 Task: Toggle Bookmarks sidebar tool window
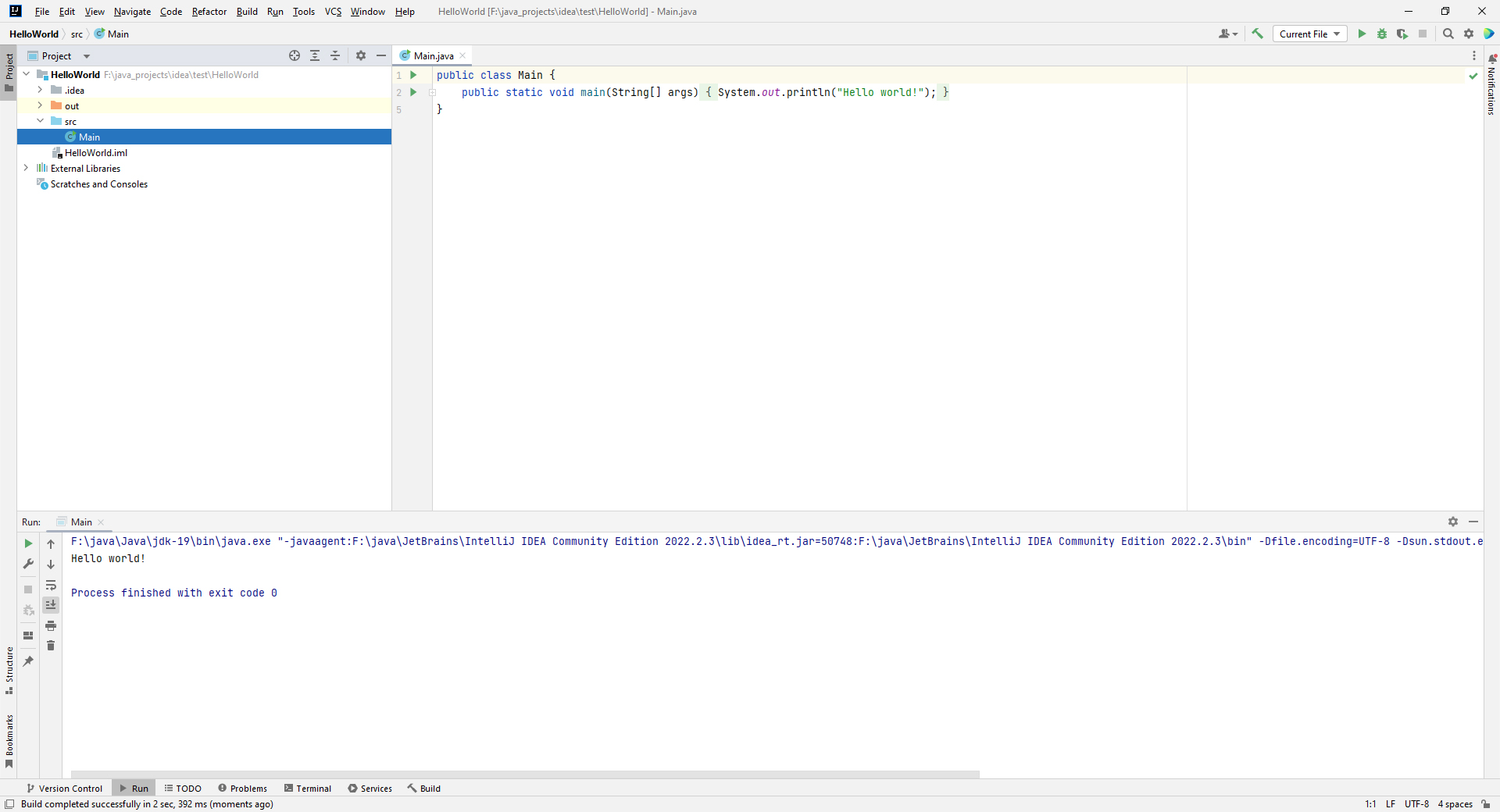(x=9, y=741)
